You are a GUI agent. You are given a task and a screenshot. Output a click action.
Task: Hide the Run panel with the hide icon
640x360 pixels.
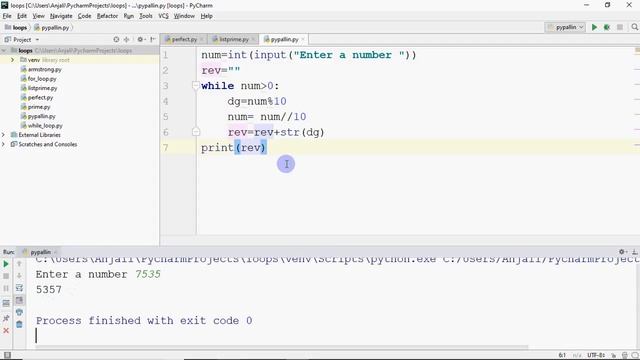635,252
